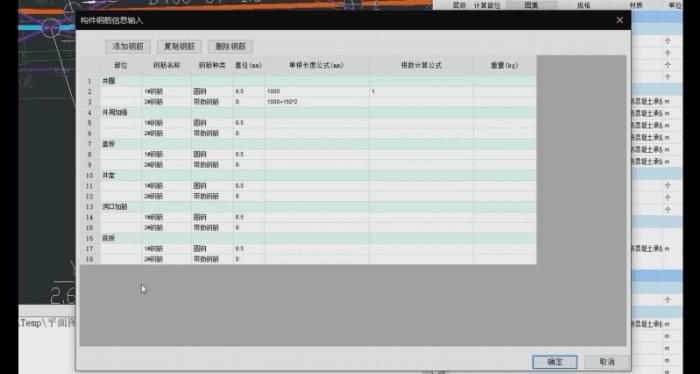Image resolution: width=700 pixels, height=374 pixels.
Task: Select the 直径(mm) column header
Action: pyautogui.click(x=249, y=66)
